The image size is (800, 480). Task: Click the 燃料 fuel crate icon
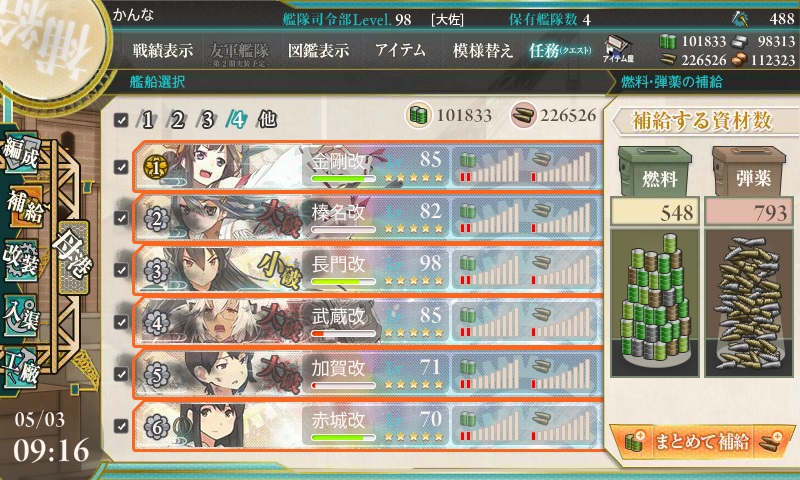[x=655, y=172]
